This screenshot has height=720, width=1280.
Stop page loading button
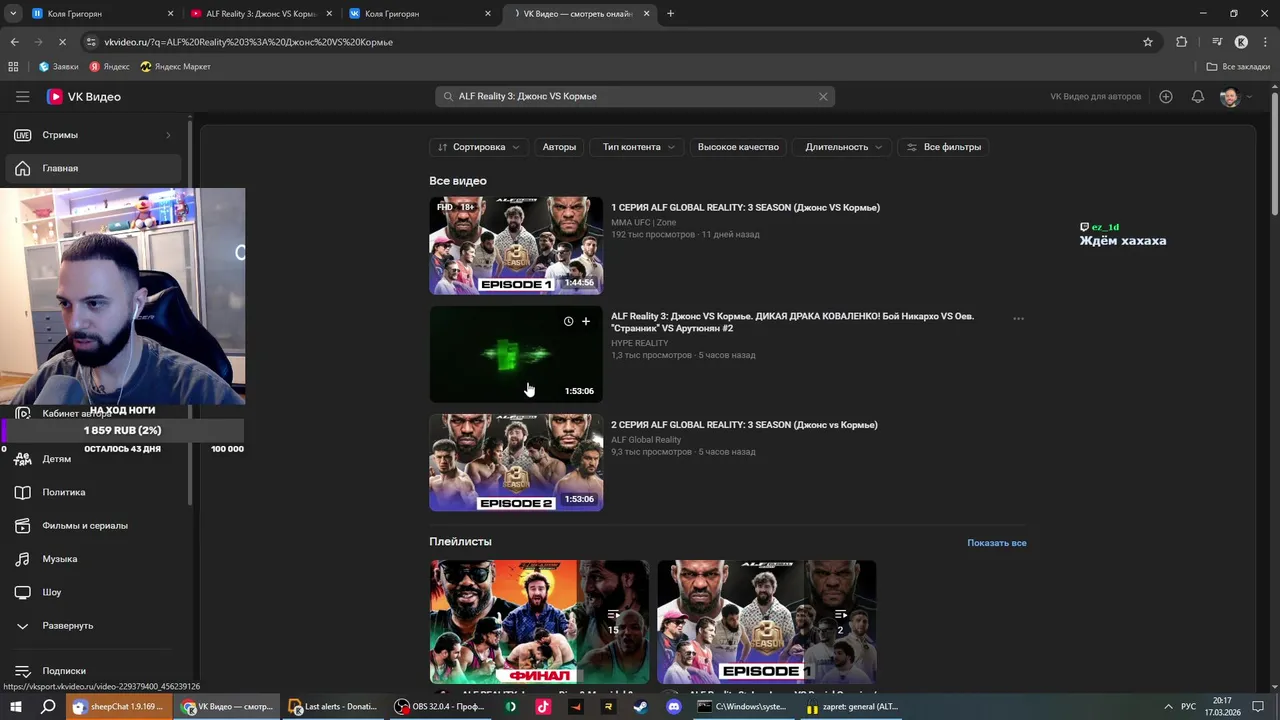(x=61, y=42)
